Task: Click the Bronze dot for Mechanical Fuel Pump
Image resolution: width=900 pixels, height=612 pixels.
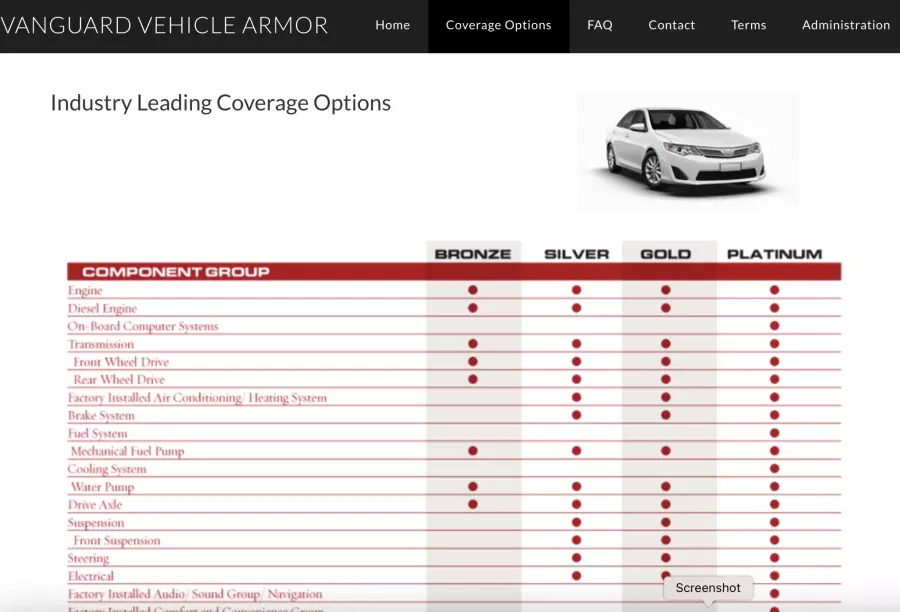Action: tap(473, 451)
